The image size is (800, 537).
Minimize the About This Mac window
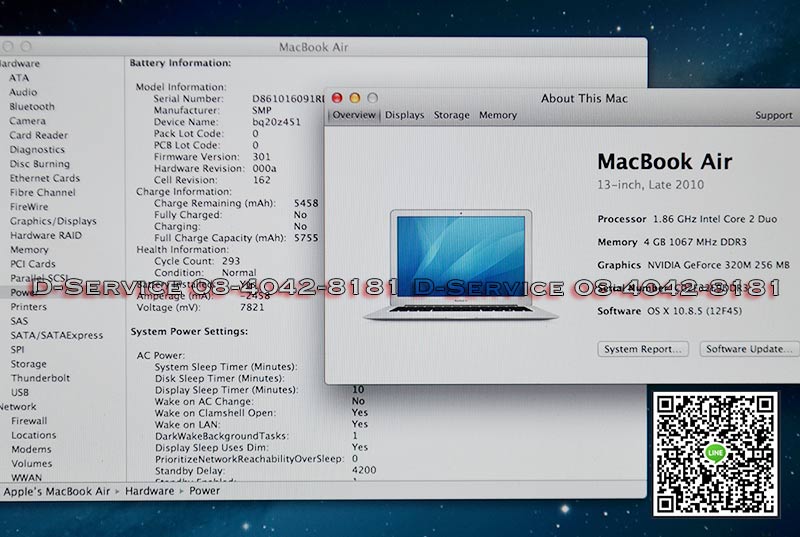pyautogui.click(x=355, y=98)
